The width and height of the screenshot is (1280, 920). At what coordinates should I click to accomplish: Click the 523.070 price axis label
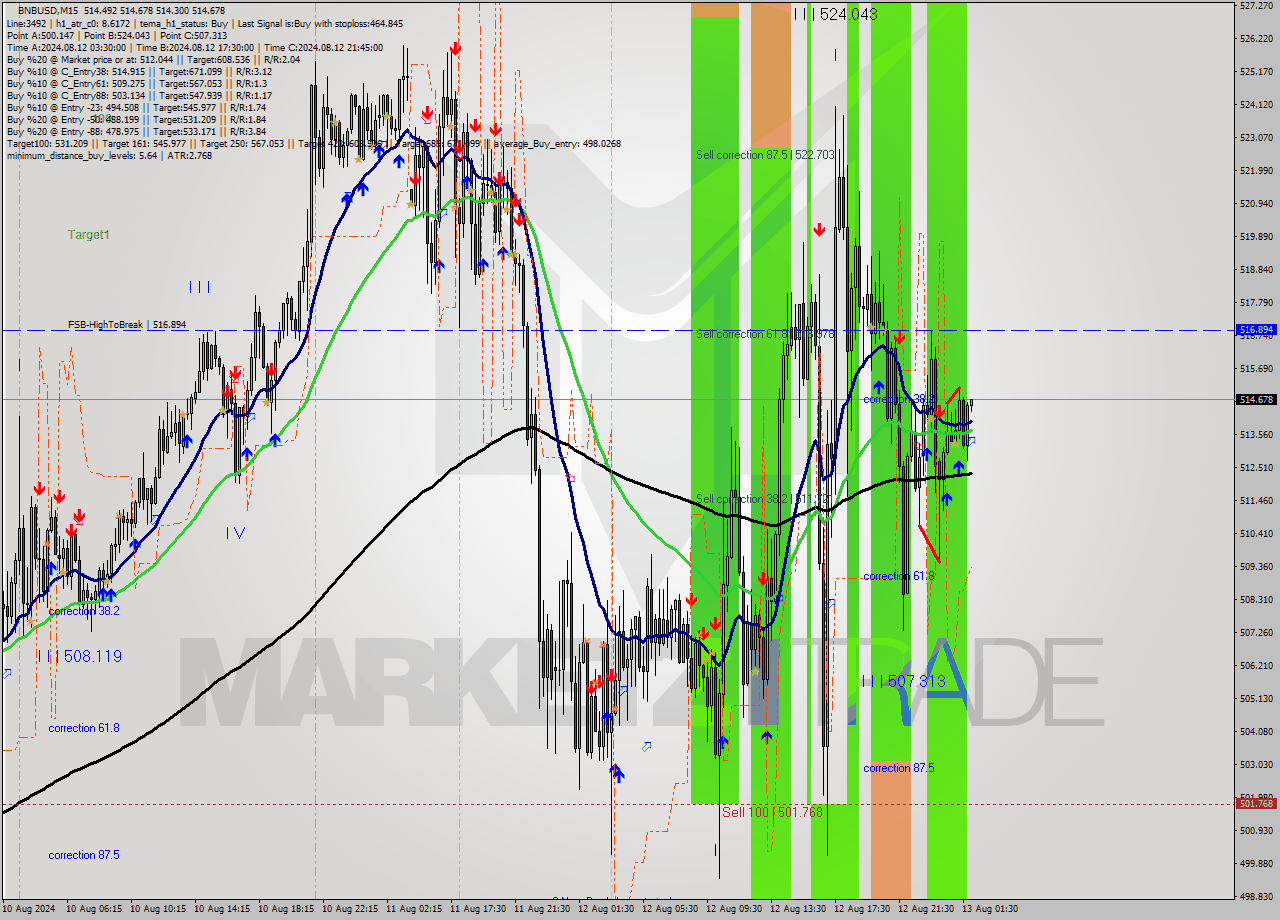pyautogui.click(x=1256, y=138)
